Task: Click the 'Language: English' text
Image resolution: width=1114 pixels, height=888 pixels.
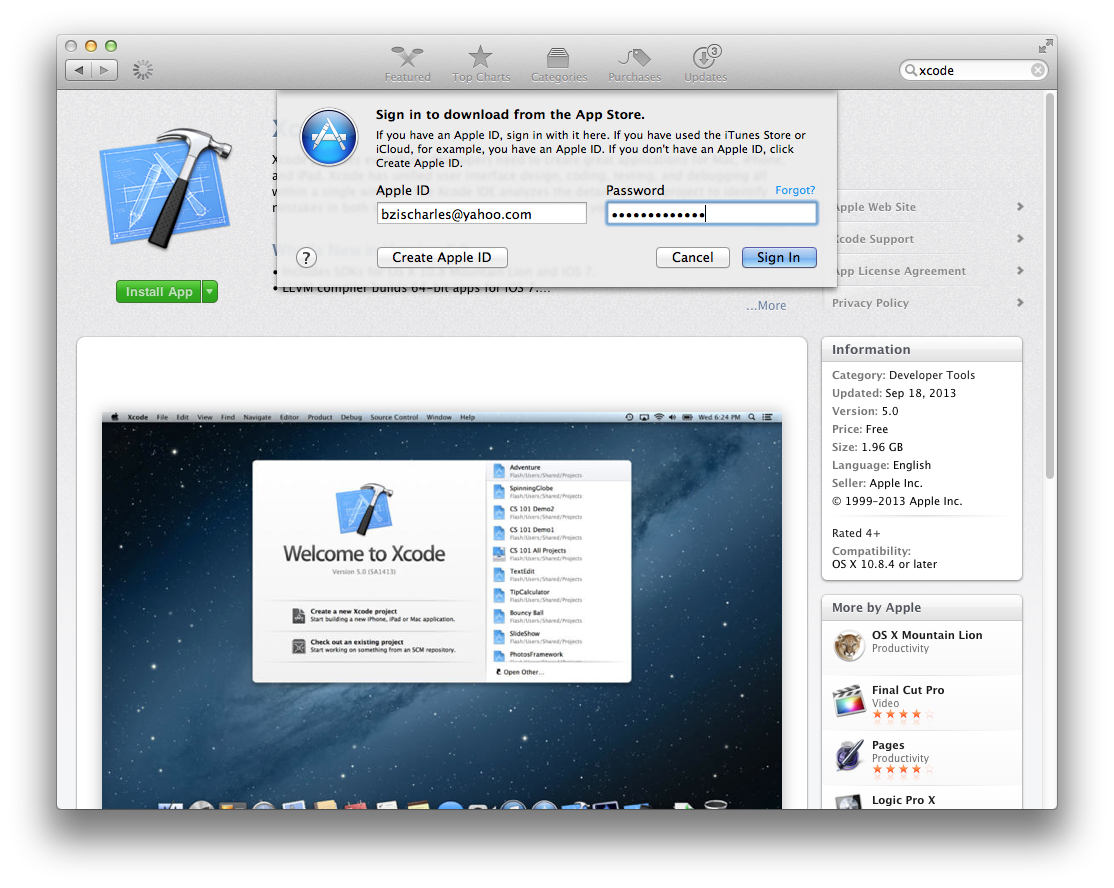Action: (x=882, y=465)
